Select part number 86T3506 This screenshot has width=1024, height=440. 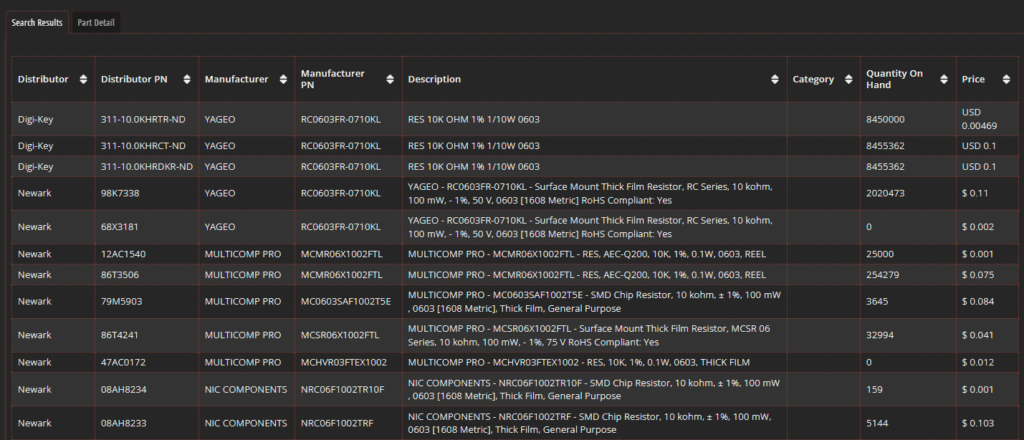[120, 275]
